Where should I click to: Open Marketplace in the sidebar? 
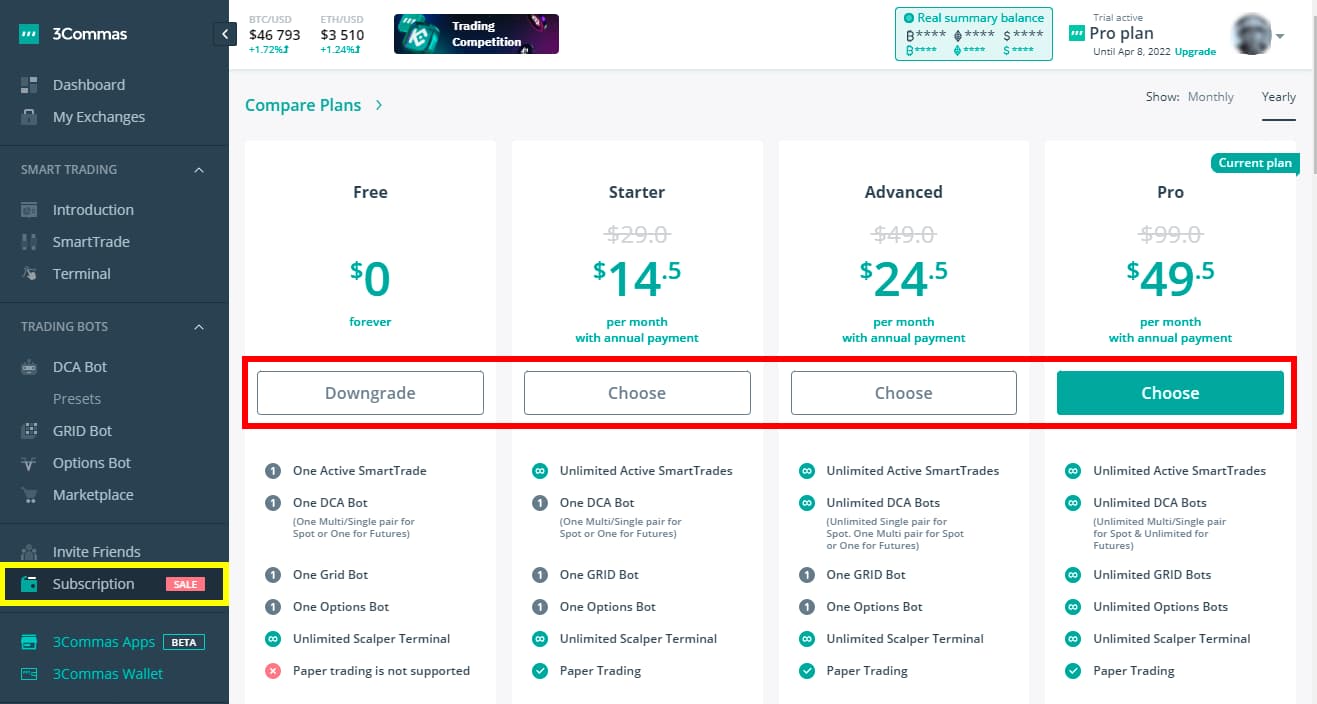pyautogui.click(x=93, y=495)
